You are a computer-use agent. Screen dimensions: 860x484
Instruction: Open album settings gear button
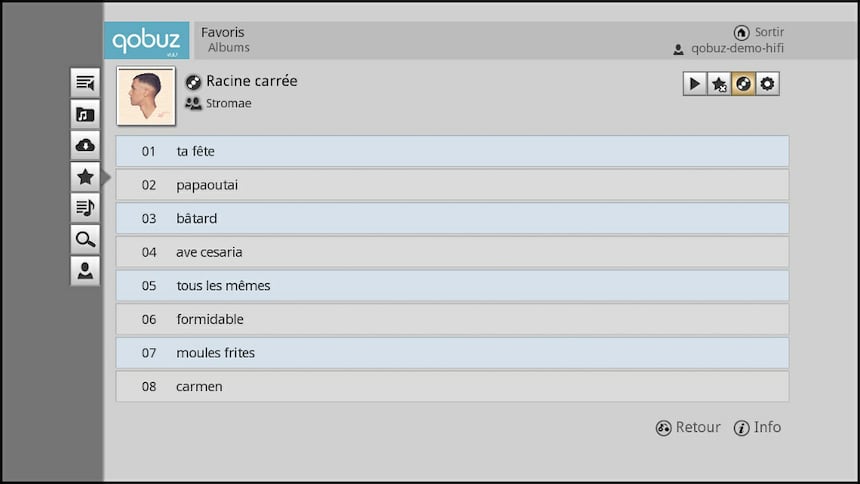pyautogui.click(x=767, y=84)
